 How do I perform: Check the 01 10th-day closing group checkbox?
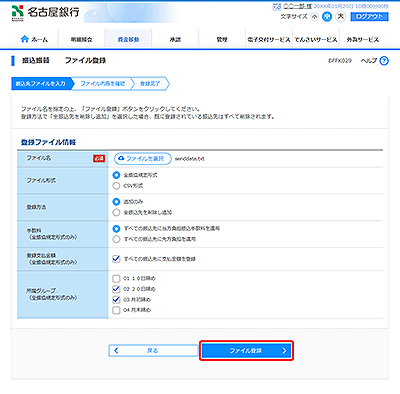click(x=116, y=278)
